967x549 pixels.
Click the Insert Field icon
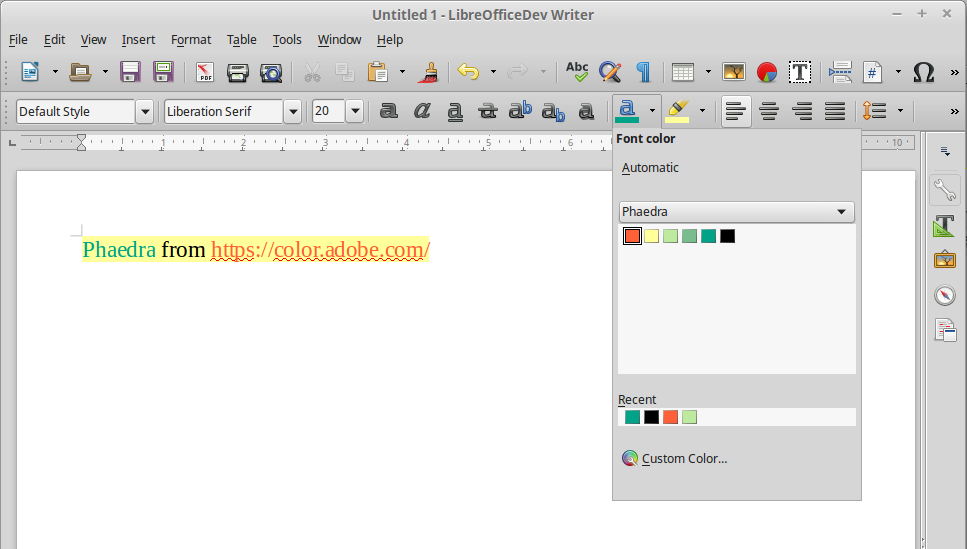[x=873, y=72]
